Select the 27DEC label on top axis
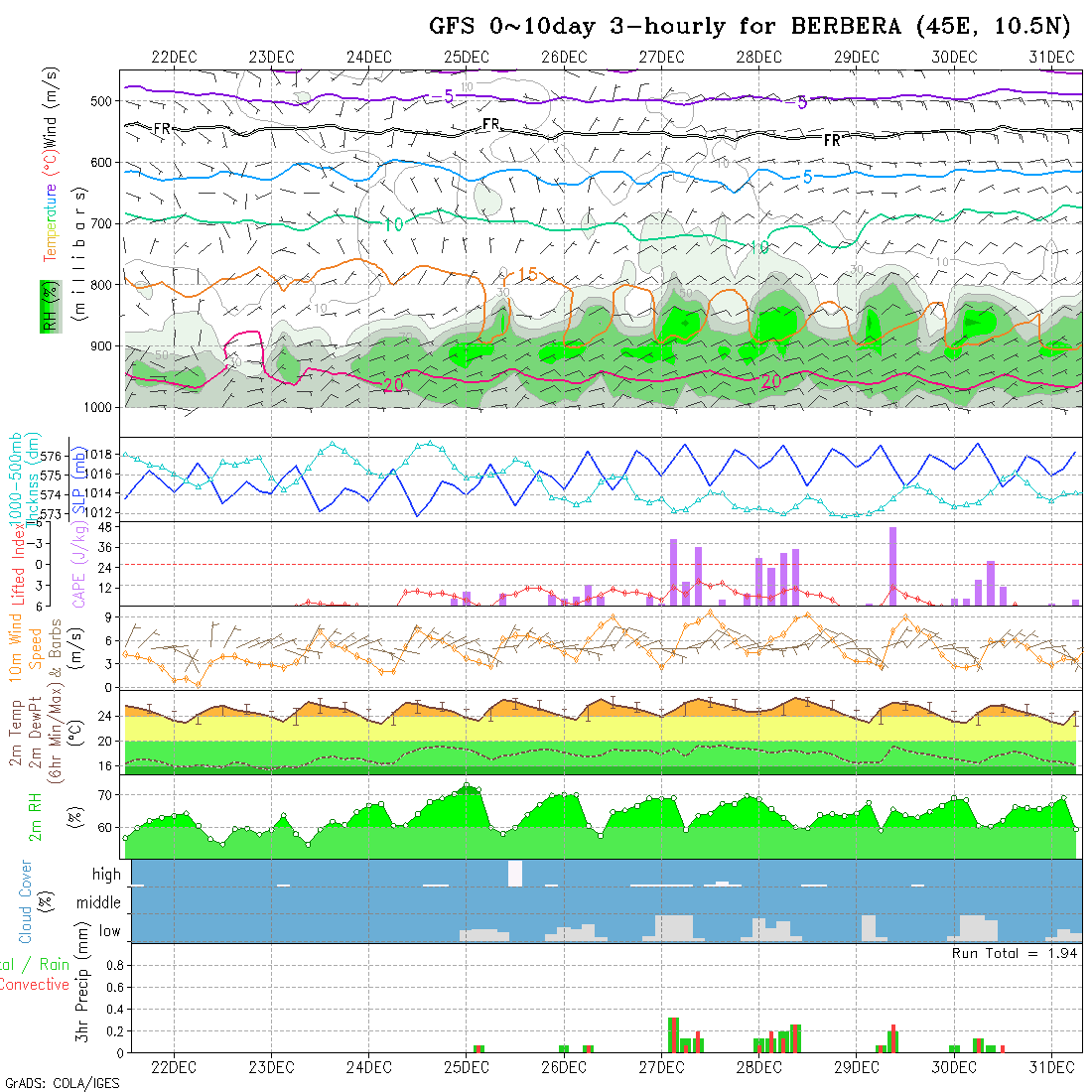Screen dimensions: 1092x1092 click(661, 57)
